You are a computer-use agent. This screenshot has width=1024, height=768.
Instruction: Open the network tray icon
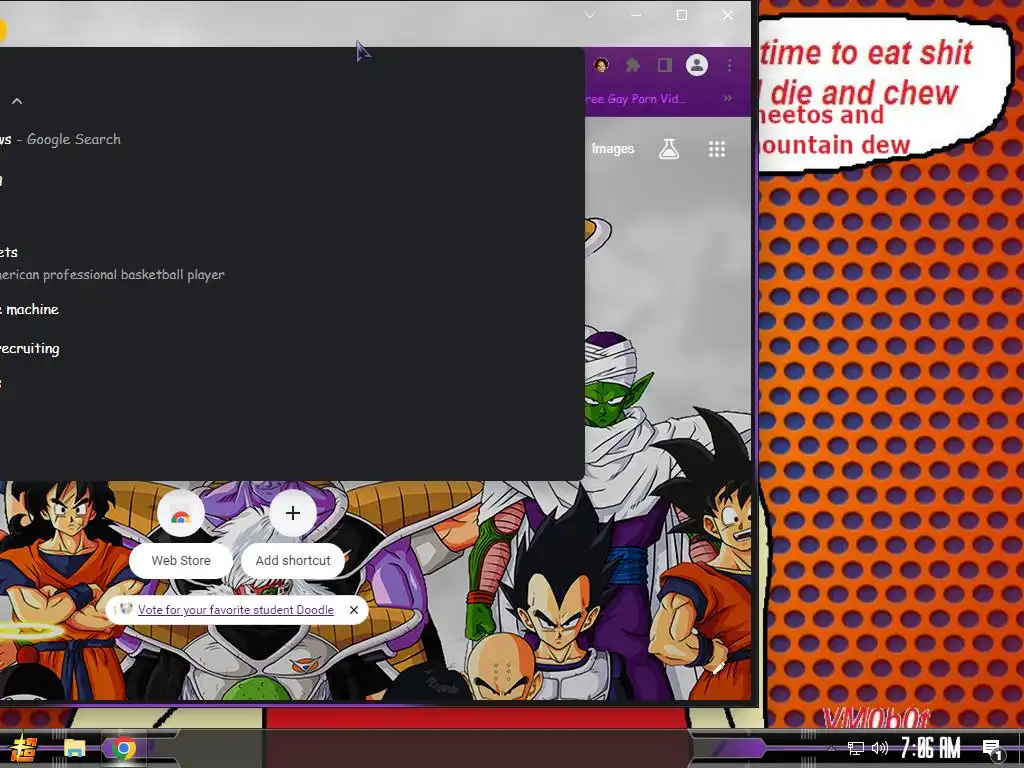point(856,748)
